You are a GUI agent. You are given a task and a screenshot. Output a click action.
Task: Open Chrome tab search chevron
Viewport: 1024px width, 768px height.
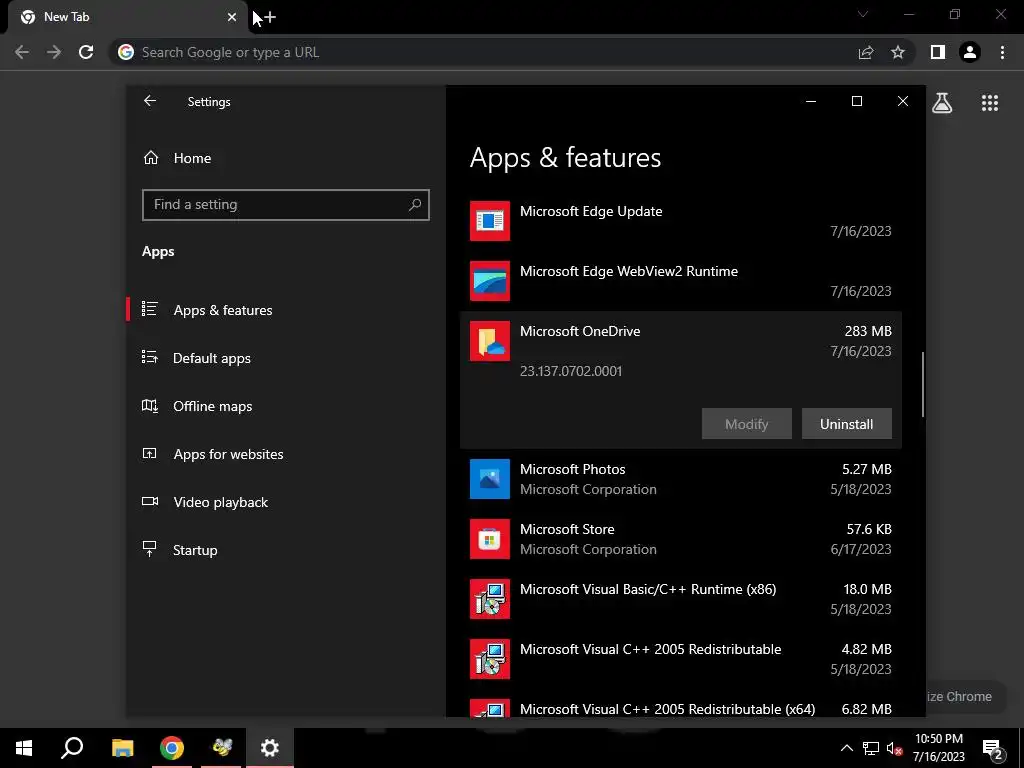pos(863,14)
